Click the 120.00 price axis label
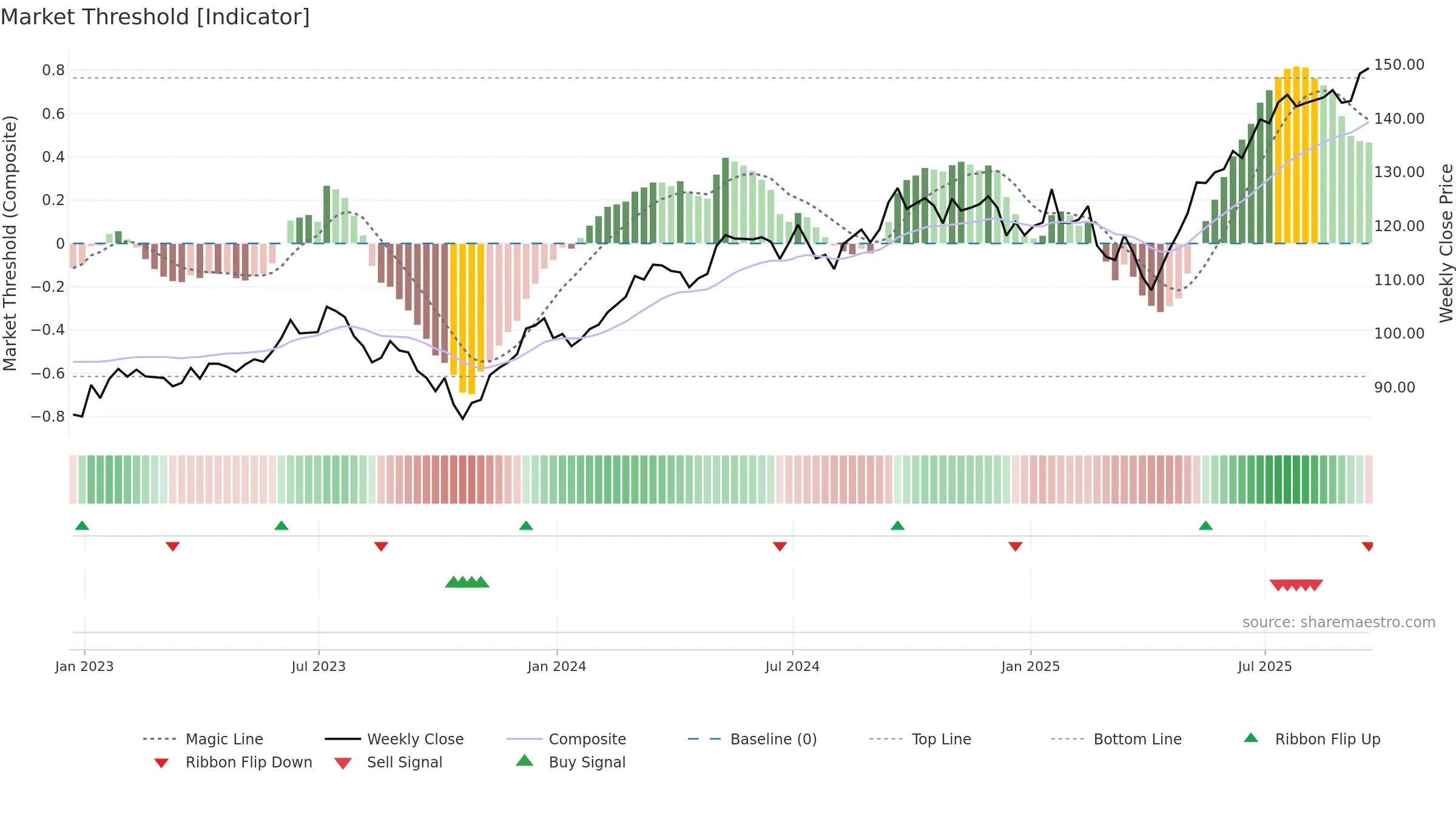 click(1399, 226)
